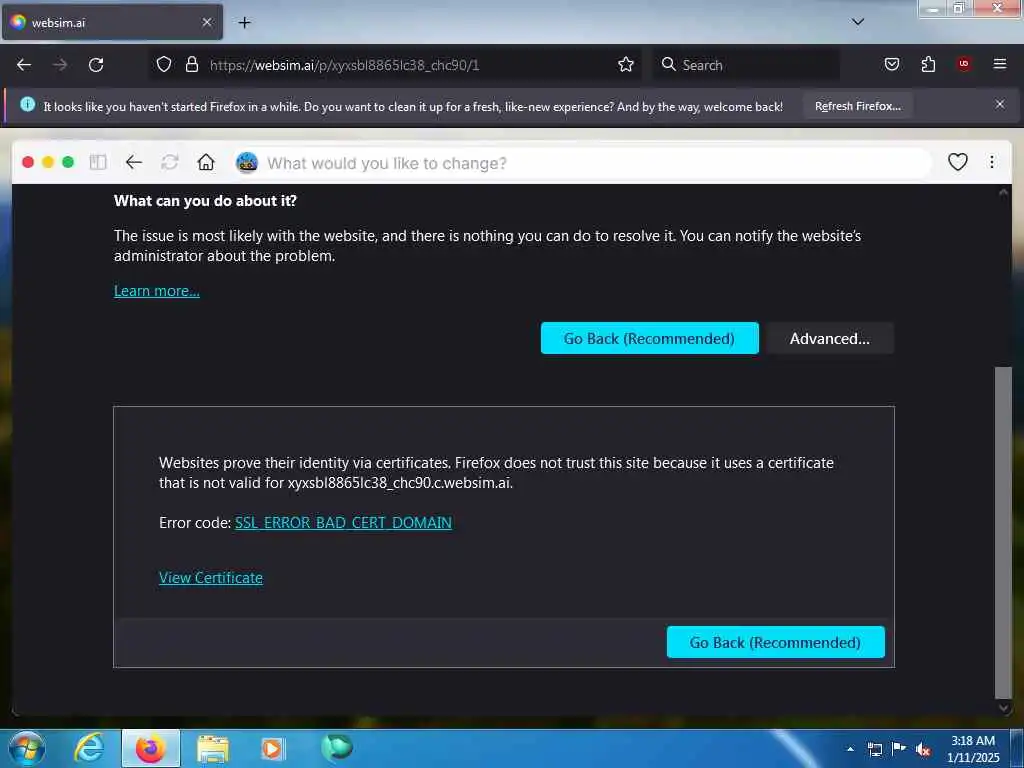Click inside the Firefox Search box
Screen dimensions: 1024x768
(x=746, y=65)
